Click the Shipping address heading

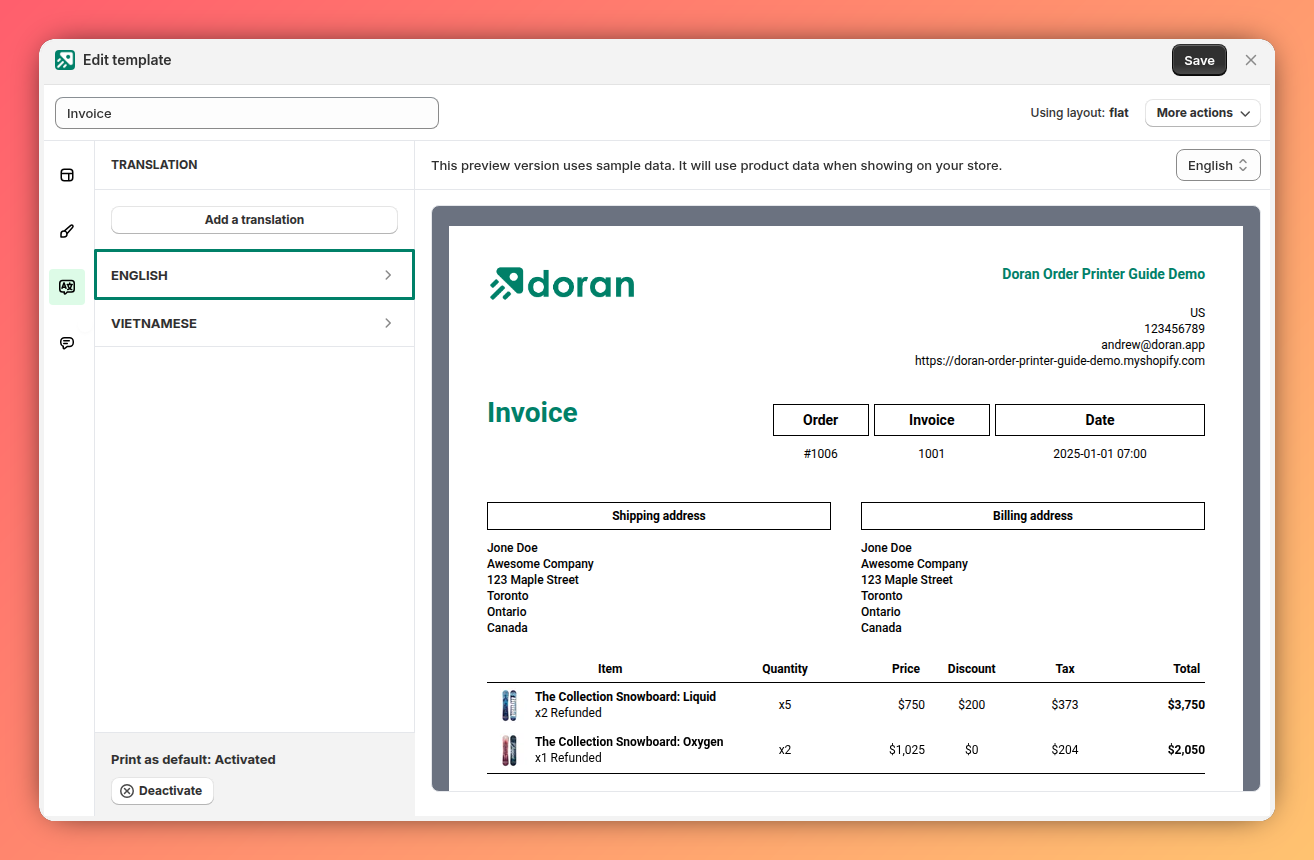click(659, 516)
